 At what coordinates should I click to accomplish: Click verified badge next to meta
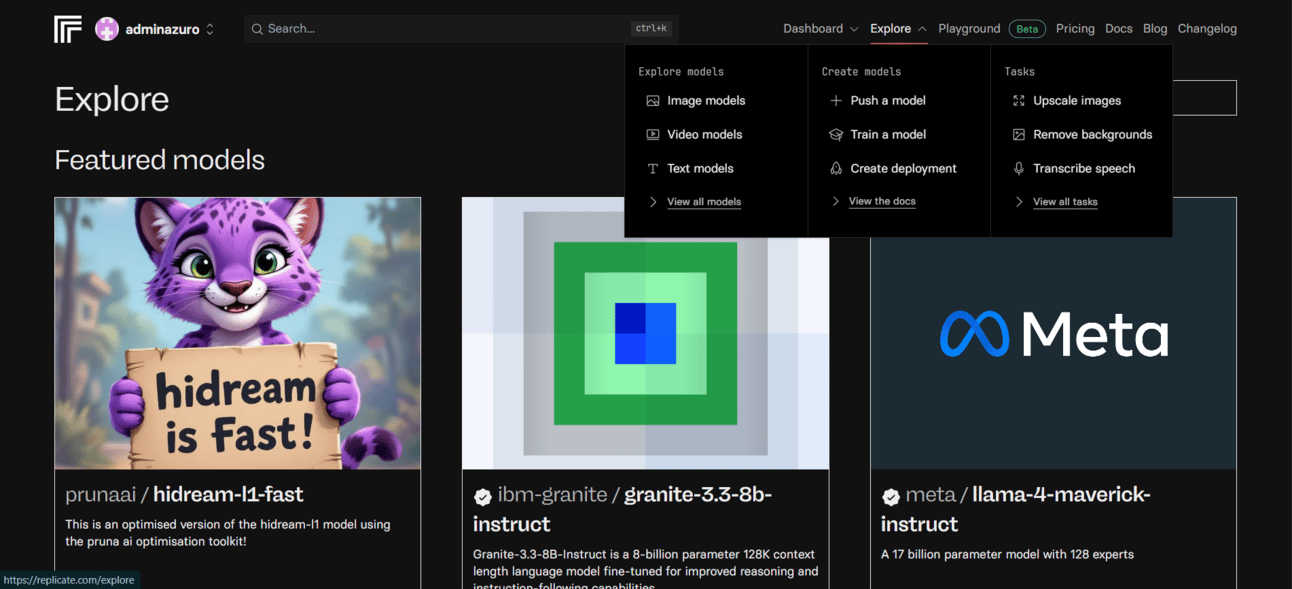[891, 496]
